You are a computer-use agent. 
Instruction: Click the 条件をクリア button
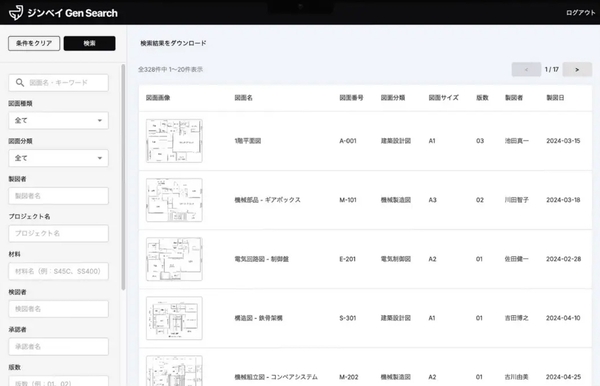point(34,43)
